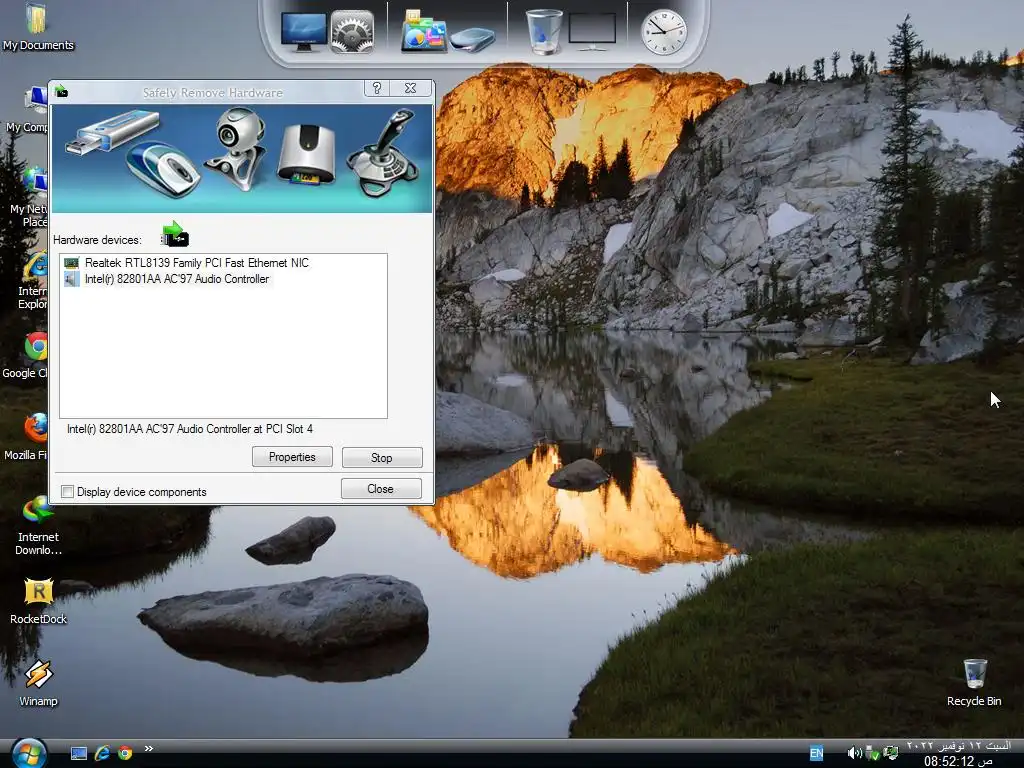Open the recycle bin icon in top dock
This screenshot has height=768, width=1024.
coord(544,31)
